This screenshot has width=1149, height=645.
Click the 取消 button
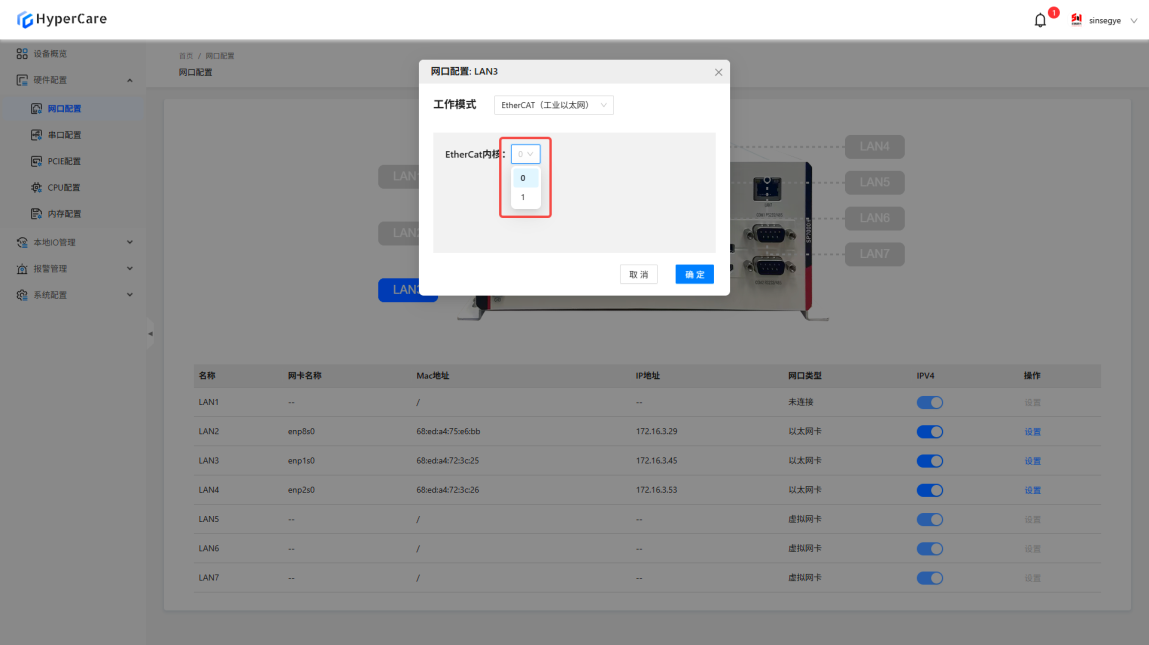point(638,274)
